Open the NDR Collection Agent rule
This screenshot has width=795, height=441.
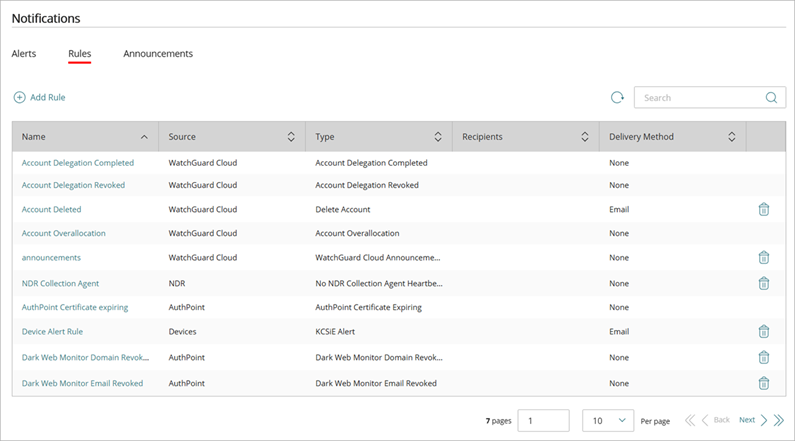click(60, 283)
